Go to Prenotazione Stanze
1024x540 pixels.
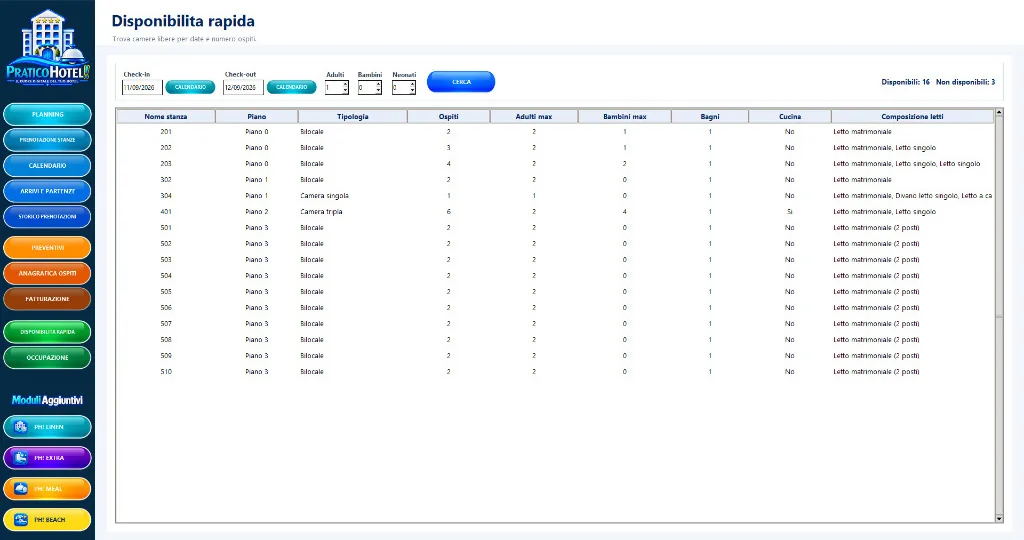[47, 140]
